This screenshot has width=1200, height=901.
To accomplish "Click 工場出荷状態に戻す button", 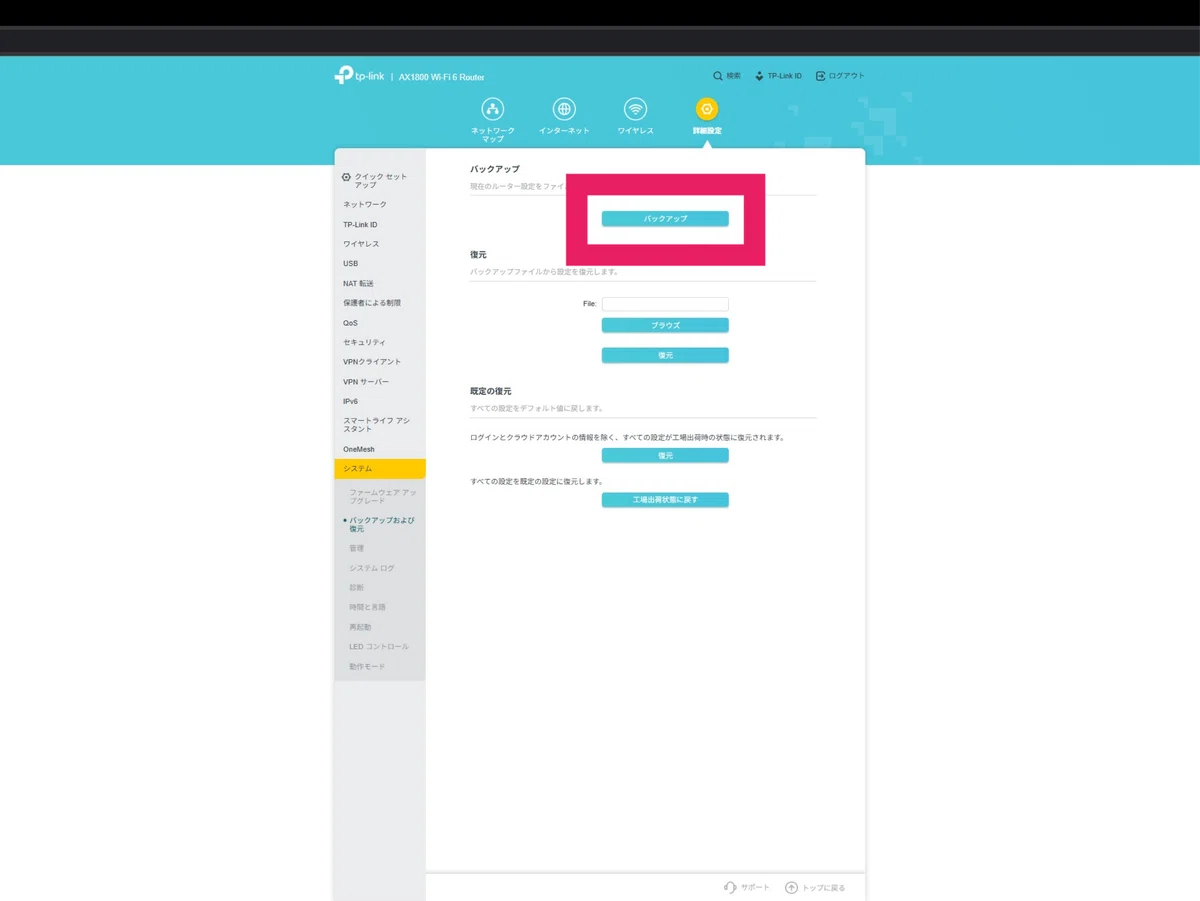I will [665, 499].
